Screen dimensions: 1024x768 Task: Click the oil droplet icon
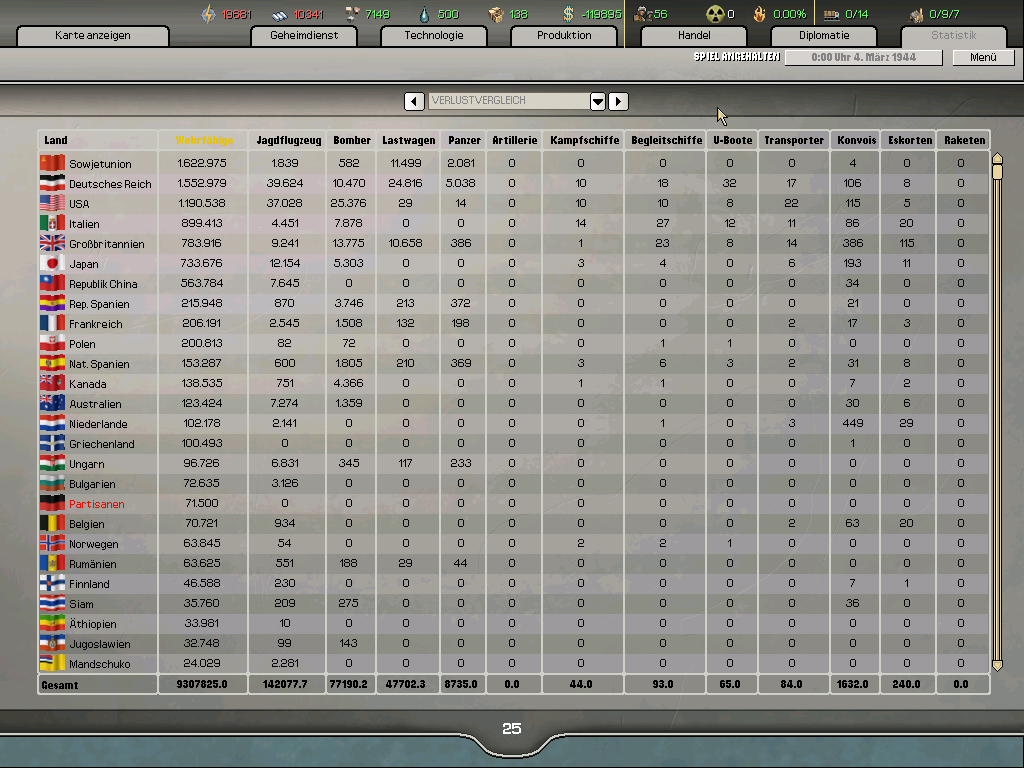point(424,13)
